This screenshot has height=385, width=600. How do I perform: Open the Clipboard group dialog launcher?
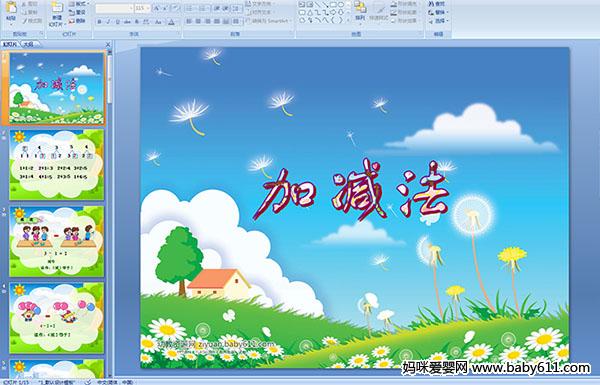41,34
